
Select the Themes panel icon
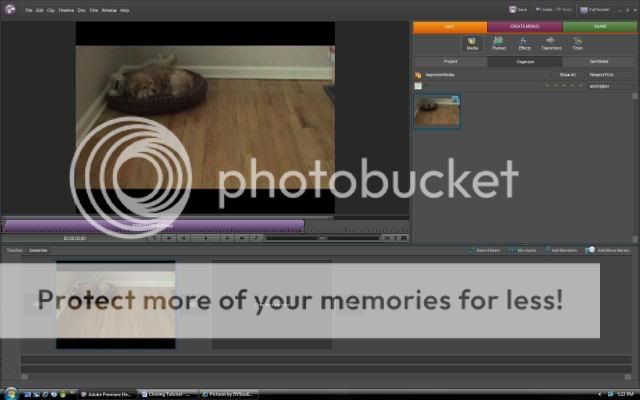coord(498,44)
